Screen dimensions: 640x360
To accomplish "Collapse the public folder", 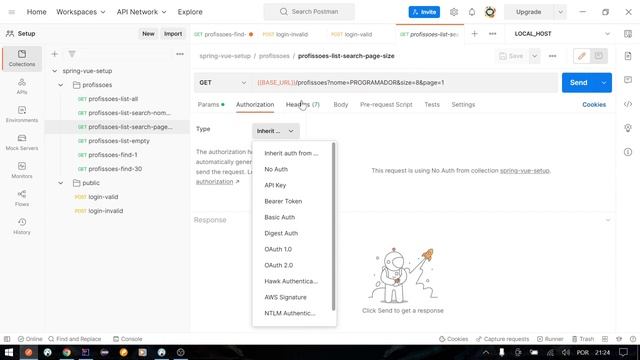I will [x=61, y=183].
